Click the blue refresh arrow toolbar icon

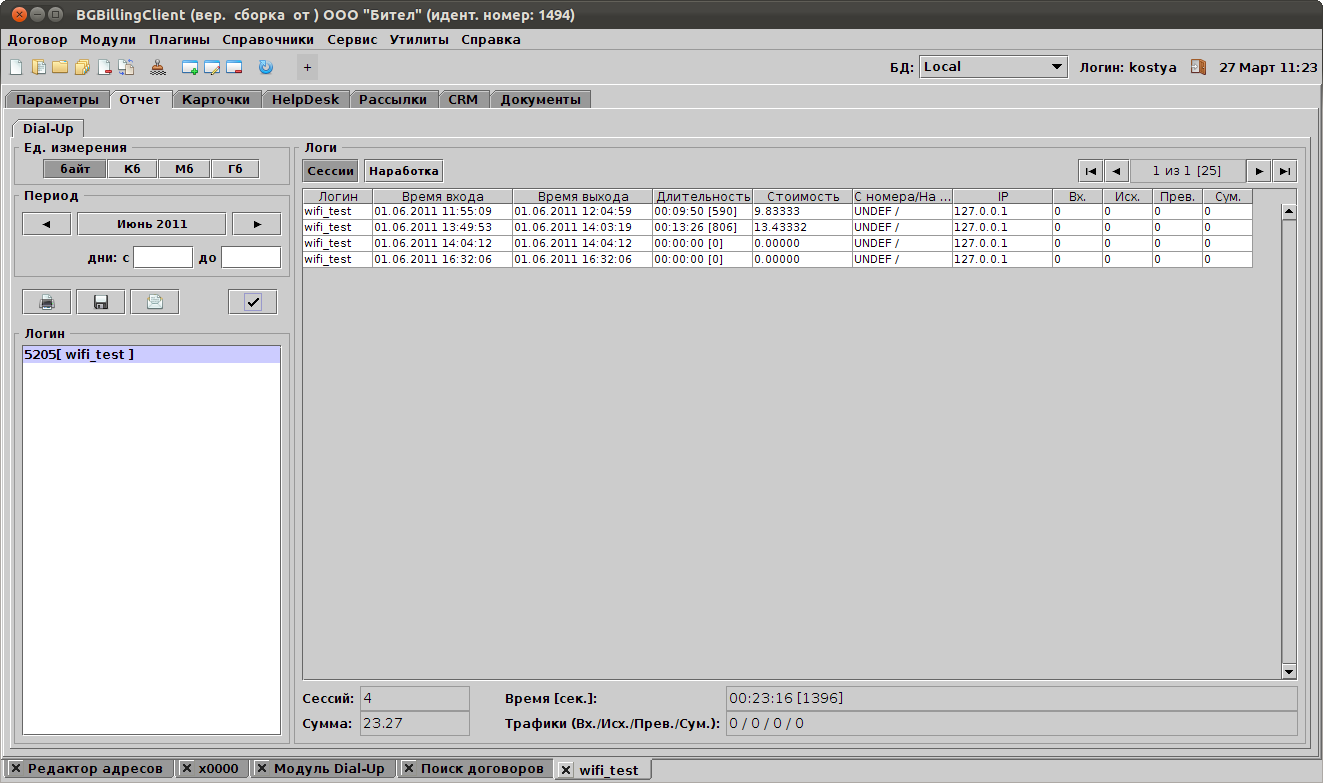265,68
